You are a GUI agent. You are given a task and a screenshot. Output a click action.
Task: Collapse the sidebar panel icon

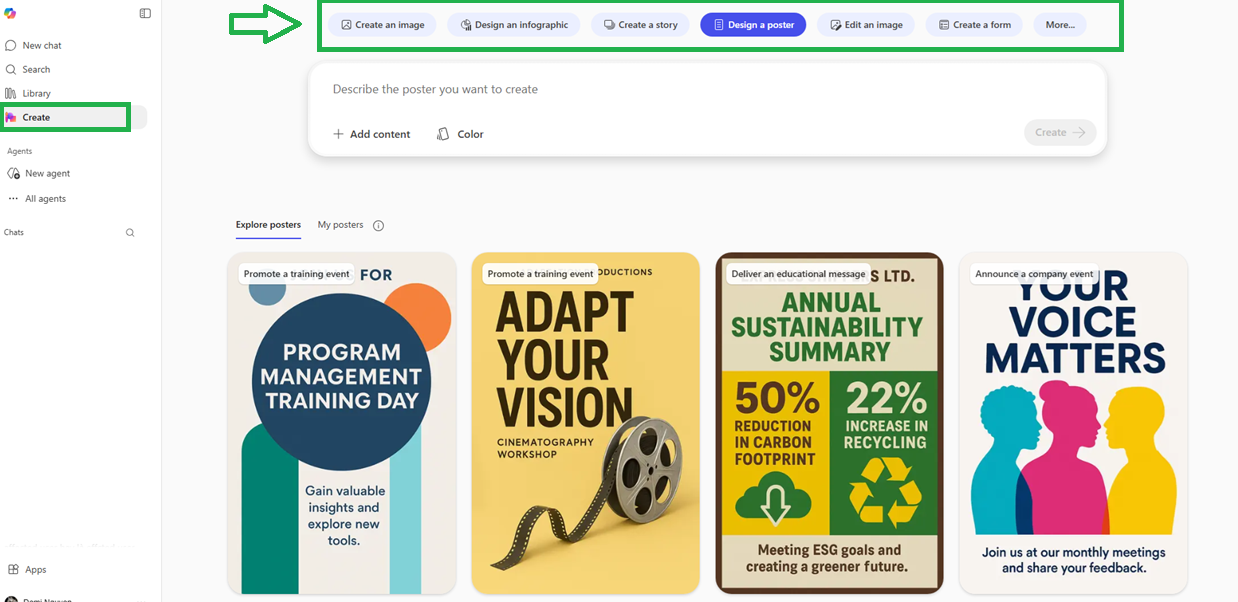145,13
